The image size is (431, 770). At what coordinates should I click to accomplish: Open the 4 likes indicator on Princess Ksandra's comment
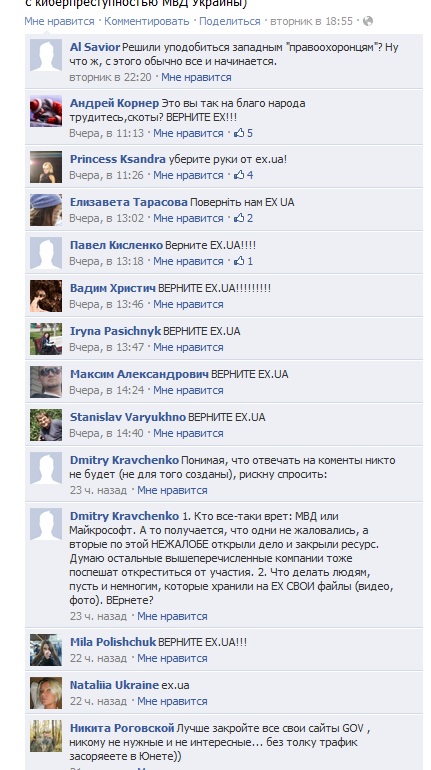[243, 175]
